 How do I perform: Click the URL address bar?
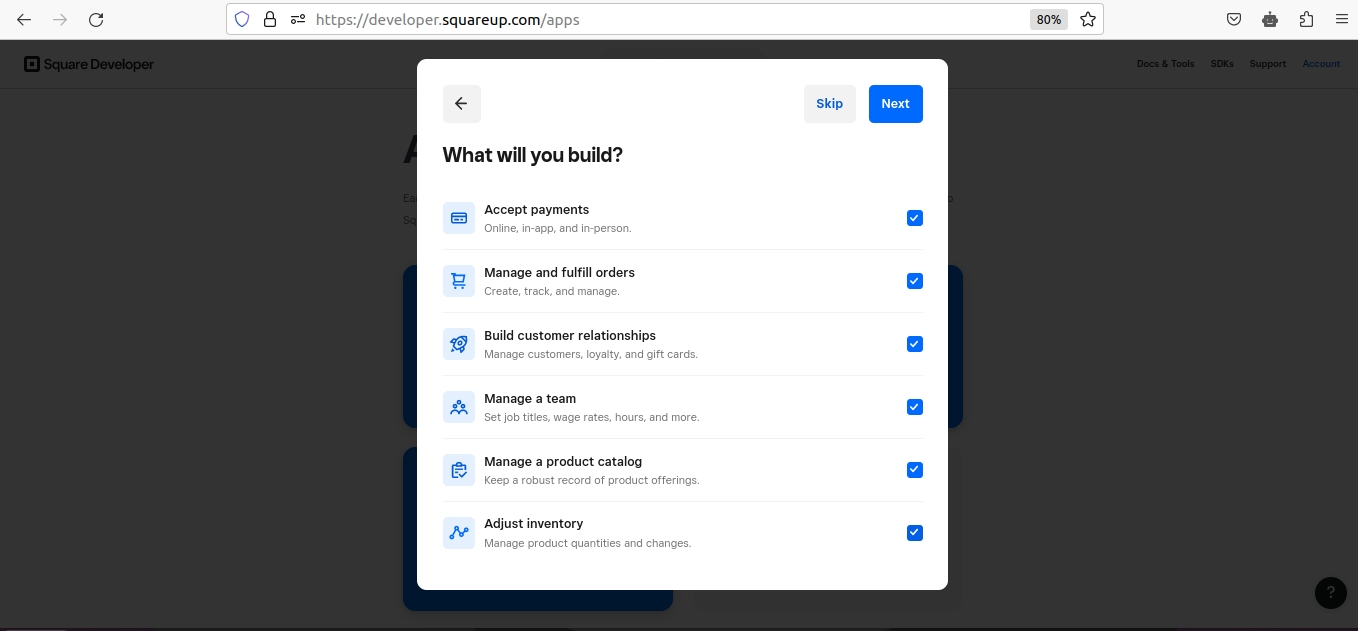pyautogui.click(x=660, y=19)
